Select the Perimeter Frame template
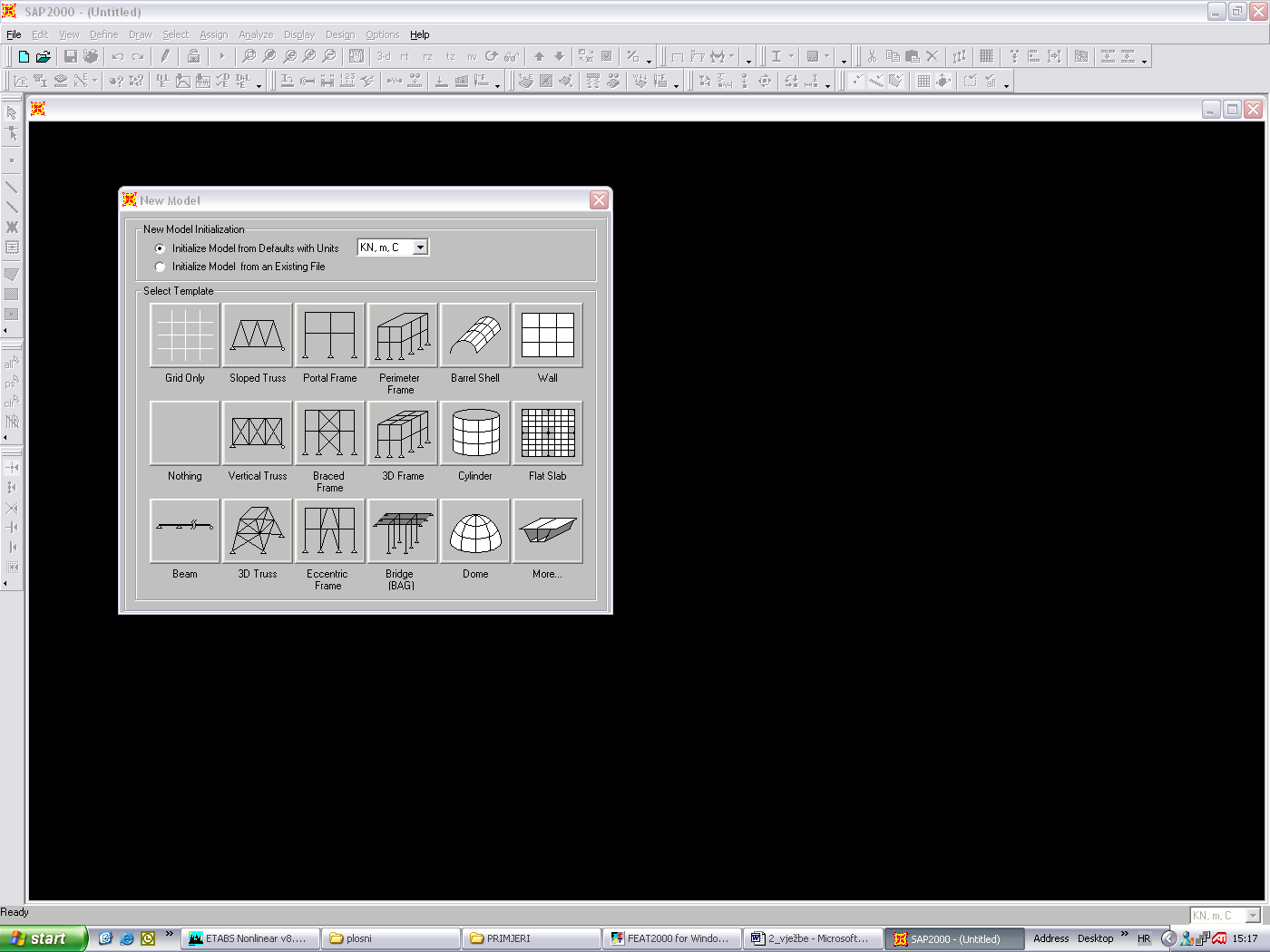 403,335
